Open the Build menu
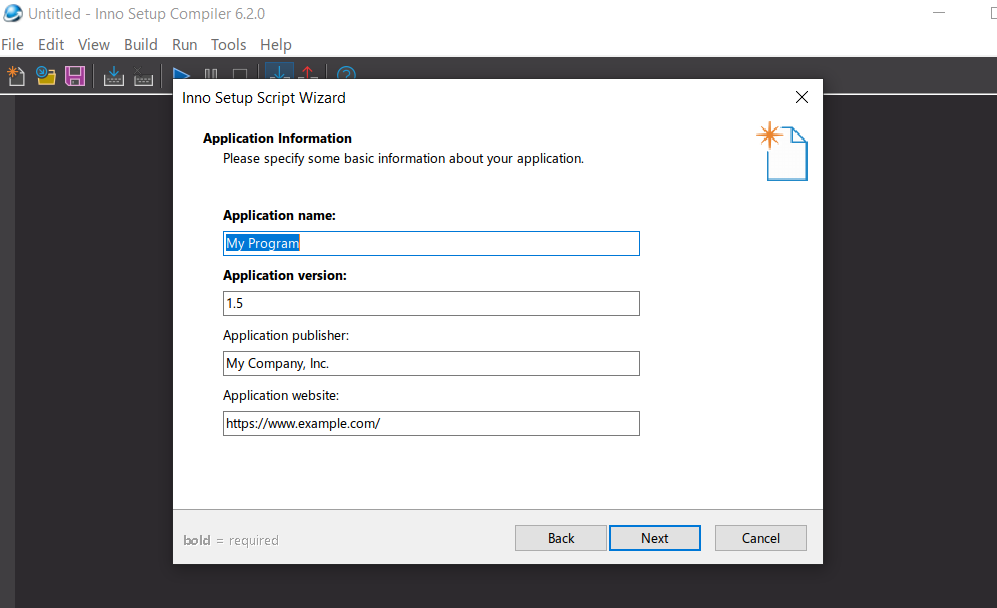The width and height of the screenshot is (997, 608). point(141,45)
